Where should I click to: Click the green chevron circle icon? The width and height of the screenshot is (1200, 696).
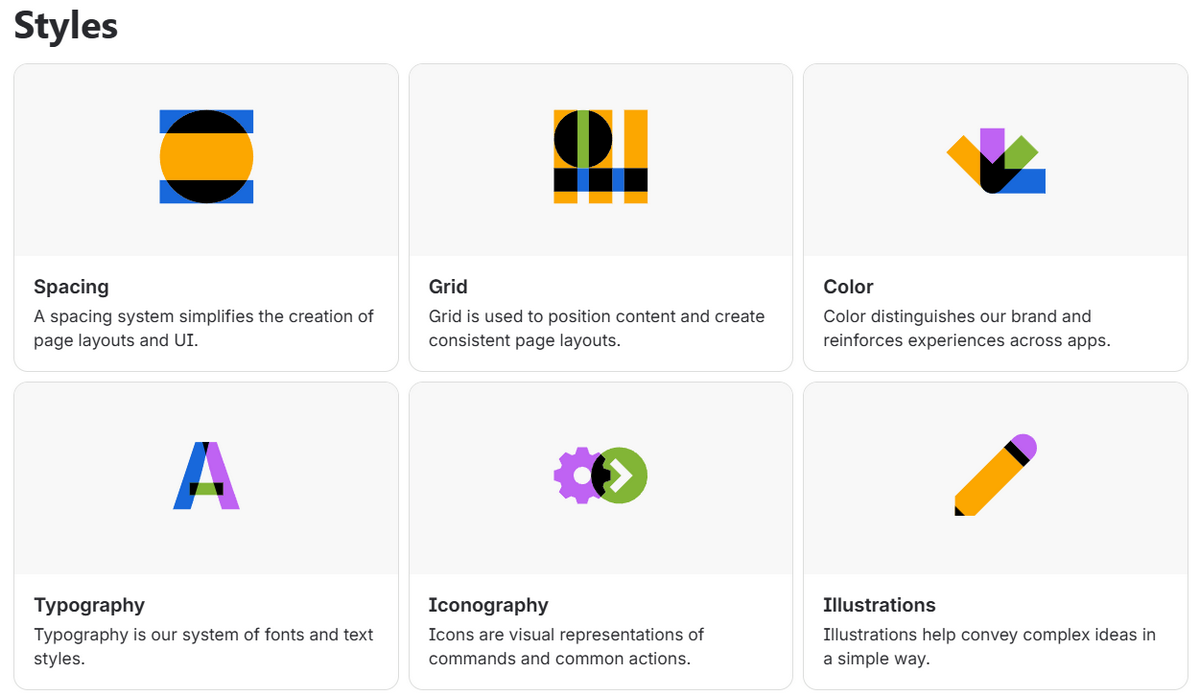pos(624,475)
